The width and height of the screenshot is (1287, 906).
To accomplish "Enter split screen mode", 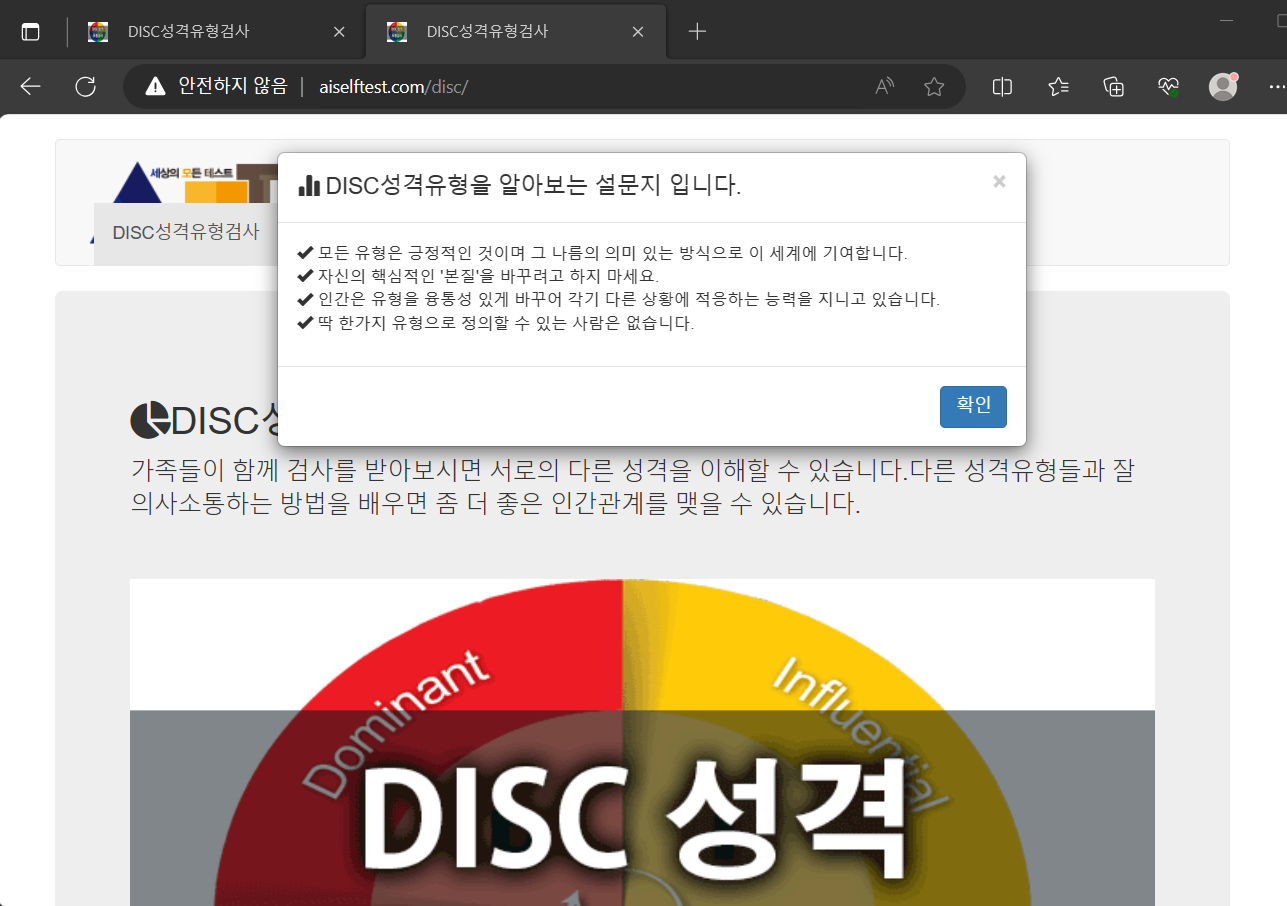I will (x=1001, y=86).
